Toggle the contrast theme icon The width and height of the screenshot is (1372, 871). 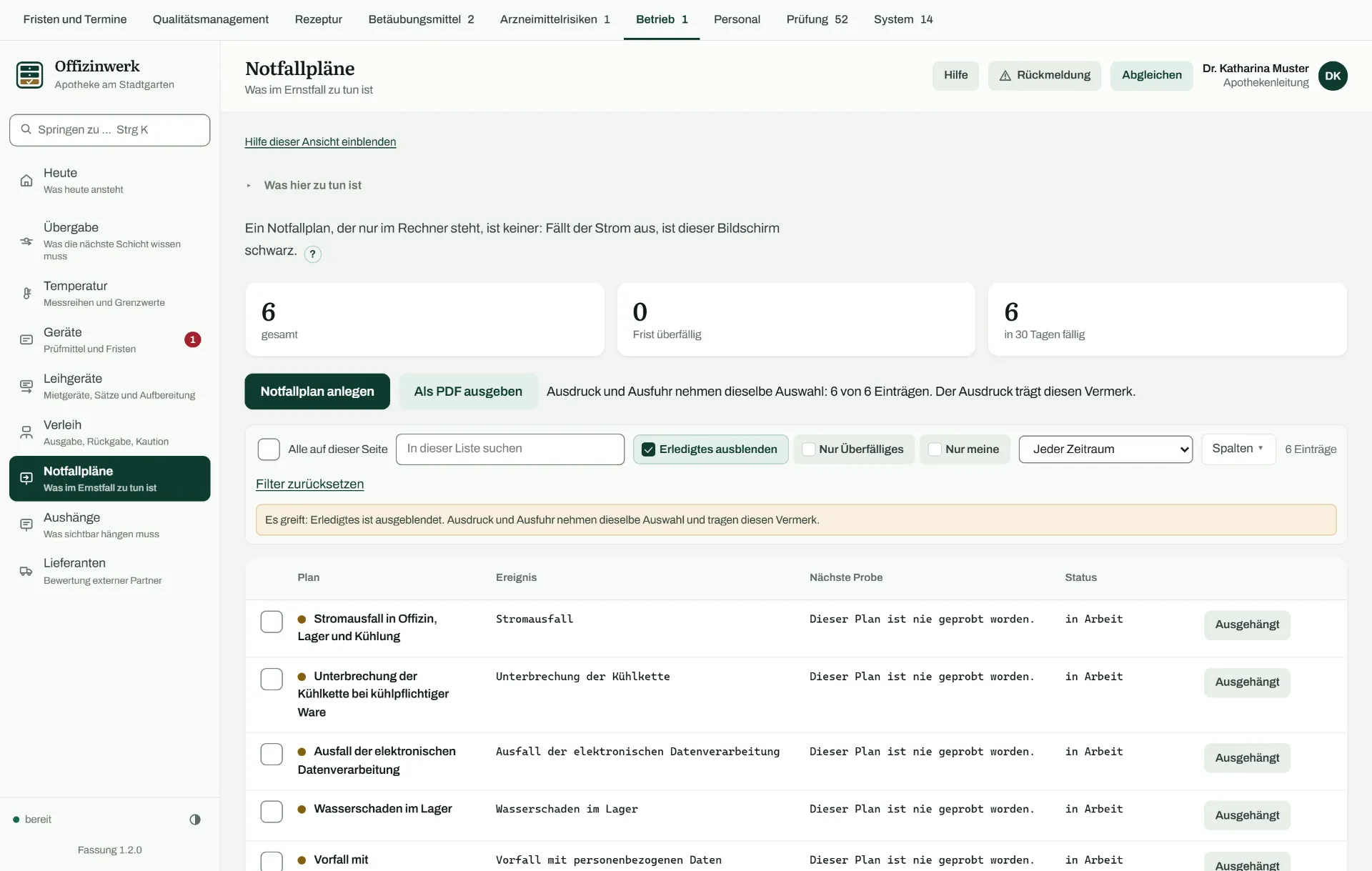pos(195,820)
